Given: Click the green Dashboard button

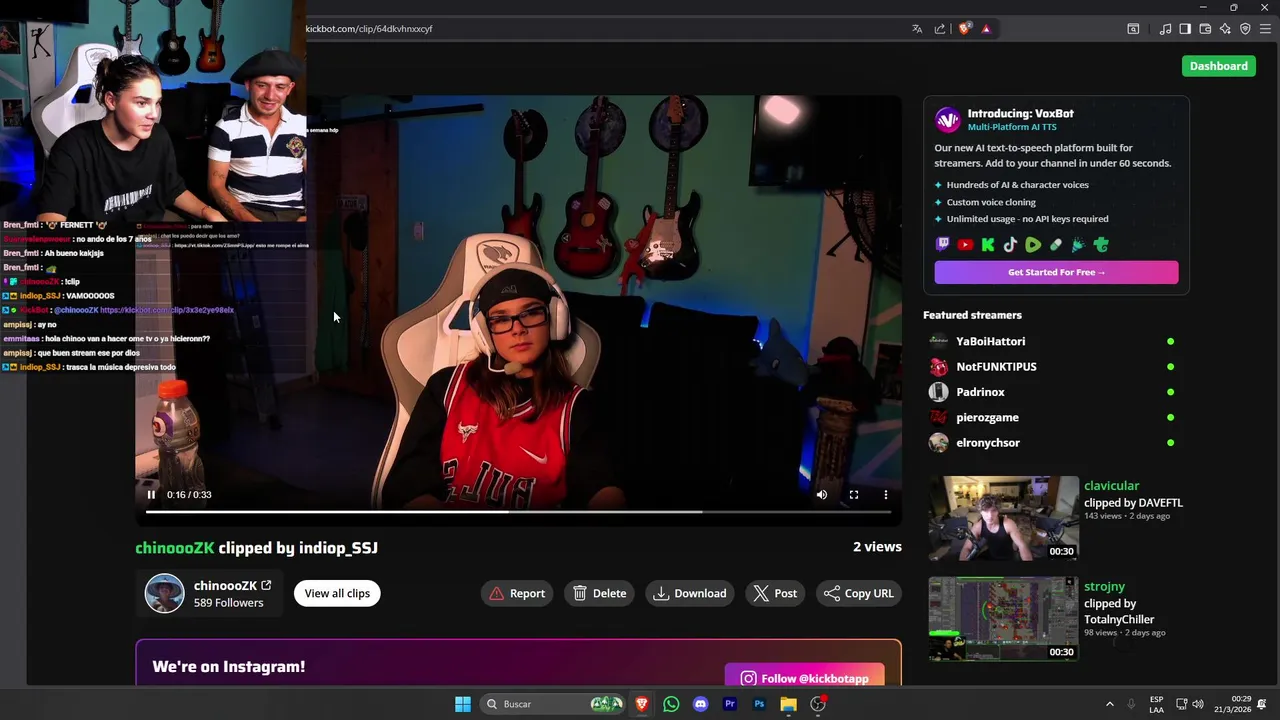Looking at the screenshot, I should click(1218, 66).
